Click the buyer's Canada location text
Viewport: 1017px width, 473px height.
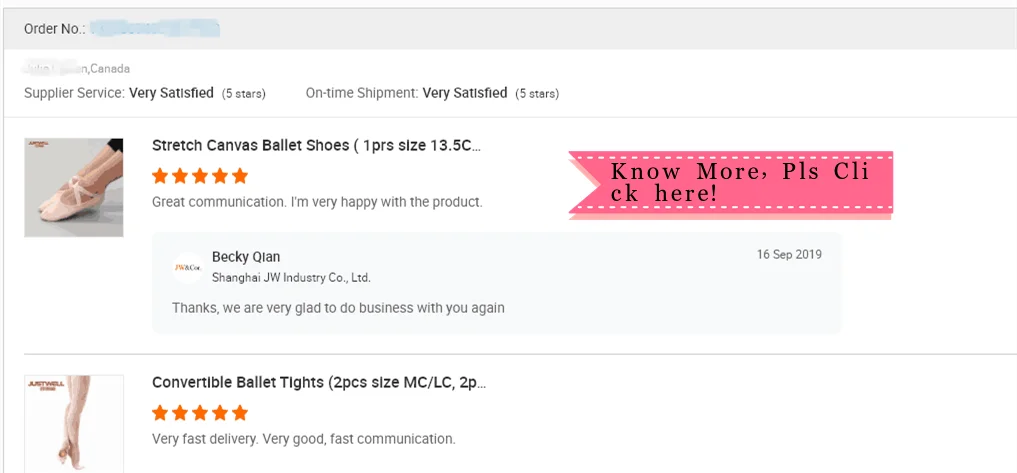(x=108, y=69)
